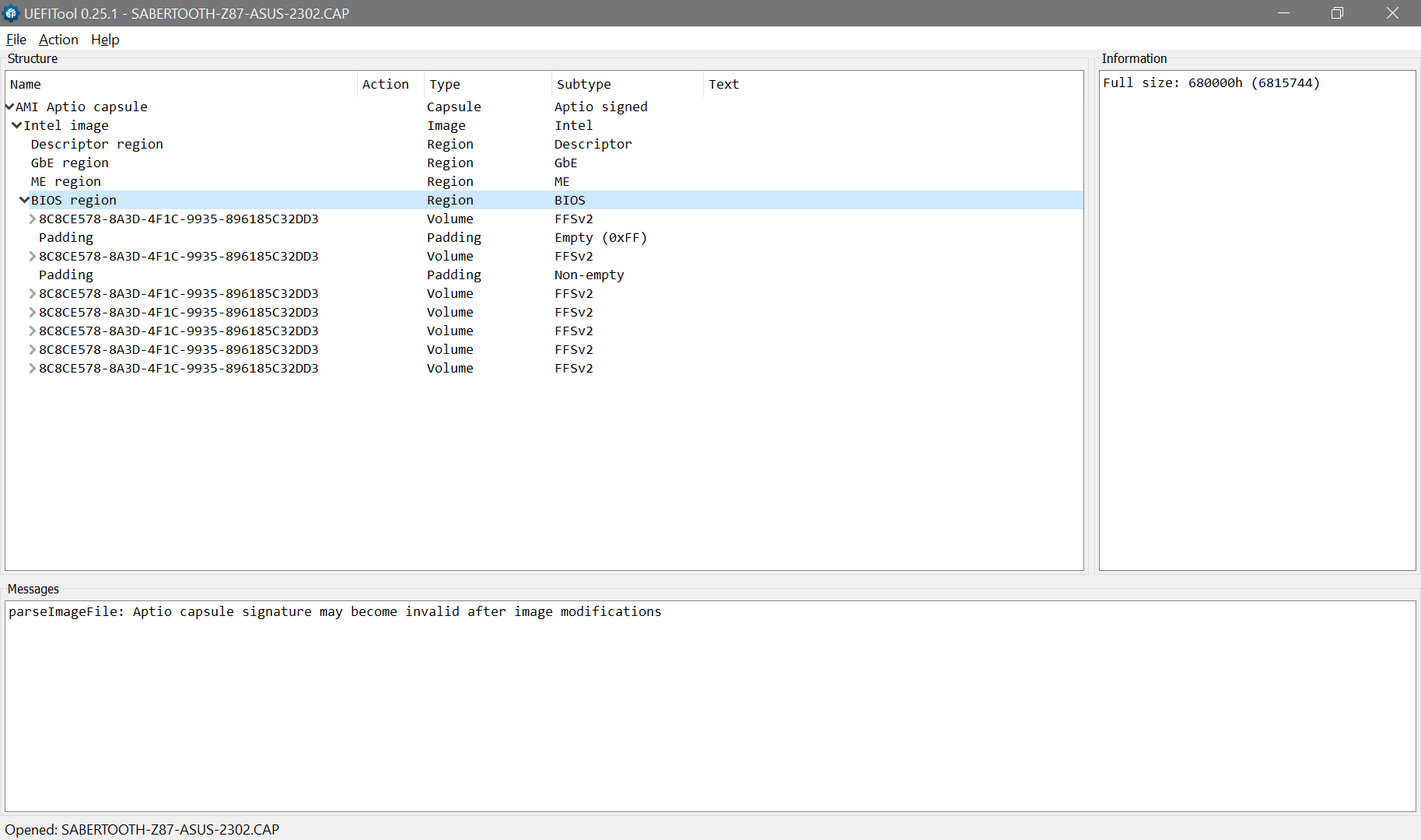Click the status bar Opened file text
The image size is (1421, 840).
(142, 830)
